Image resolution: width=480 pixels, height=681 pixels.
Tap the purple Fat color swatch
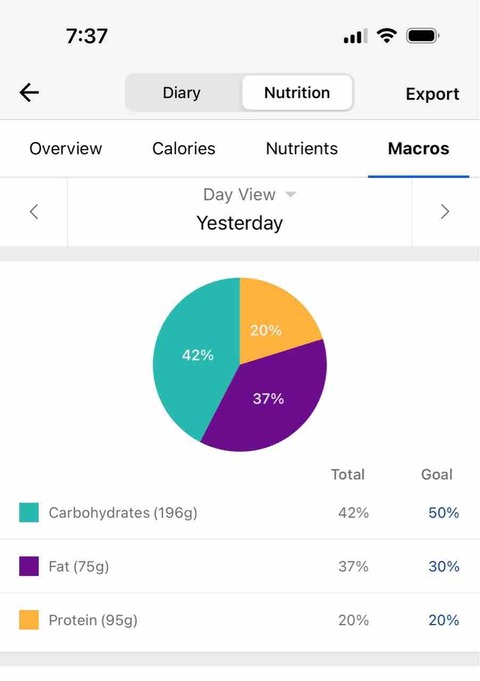[x=29, y=566]
